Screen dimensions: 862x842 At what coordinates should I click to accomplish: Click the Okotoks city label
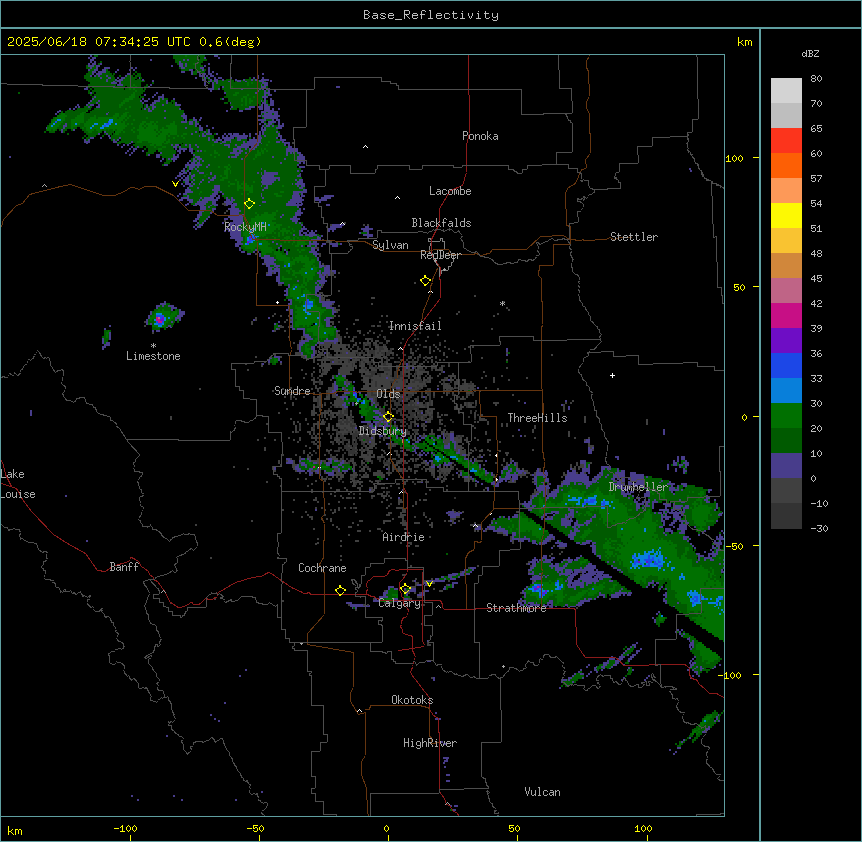coord(412,700)
